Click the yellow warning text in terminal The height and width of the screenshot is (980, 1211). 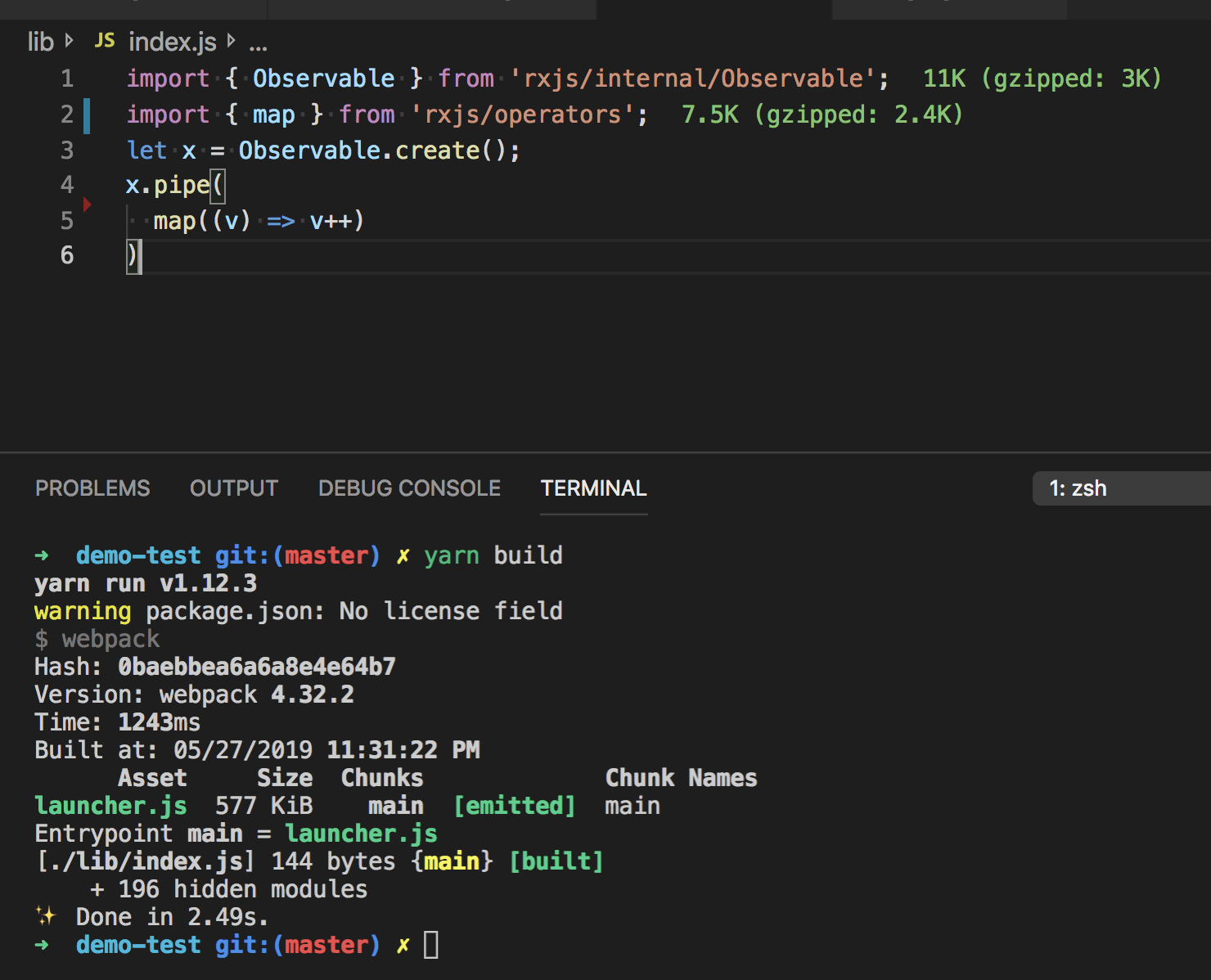coord(83,611)
